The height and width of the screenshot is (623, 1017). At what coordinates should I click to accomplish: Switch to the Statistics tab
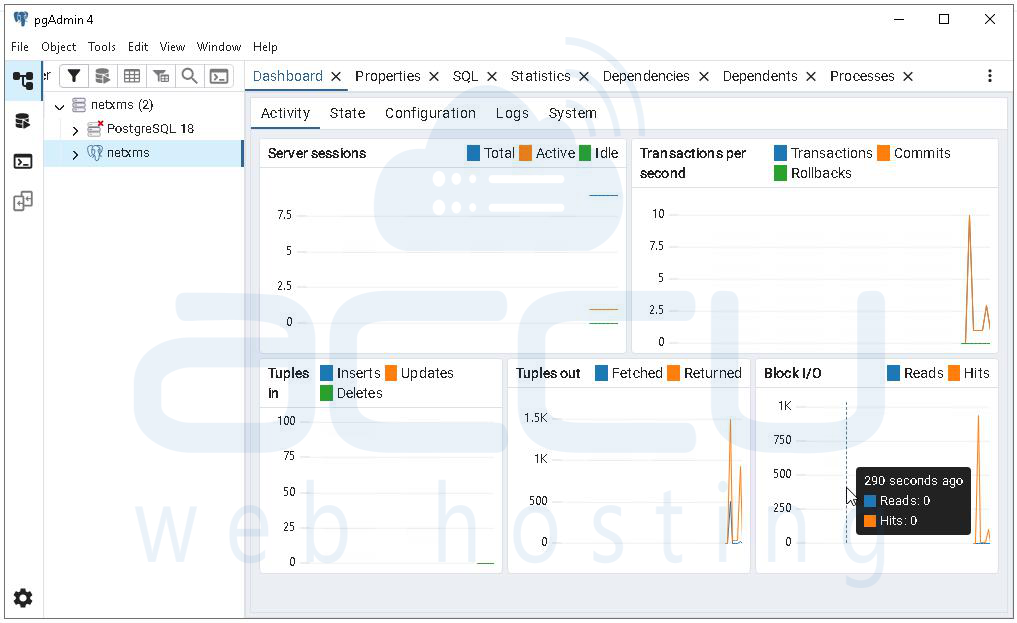[540, 76]
